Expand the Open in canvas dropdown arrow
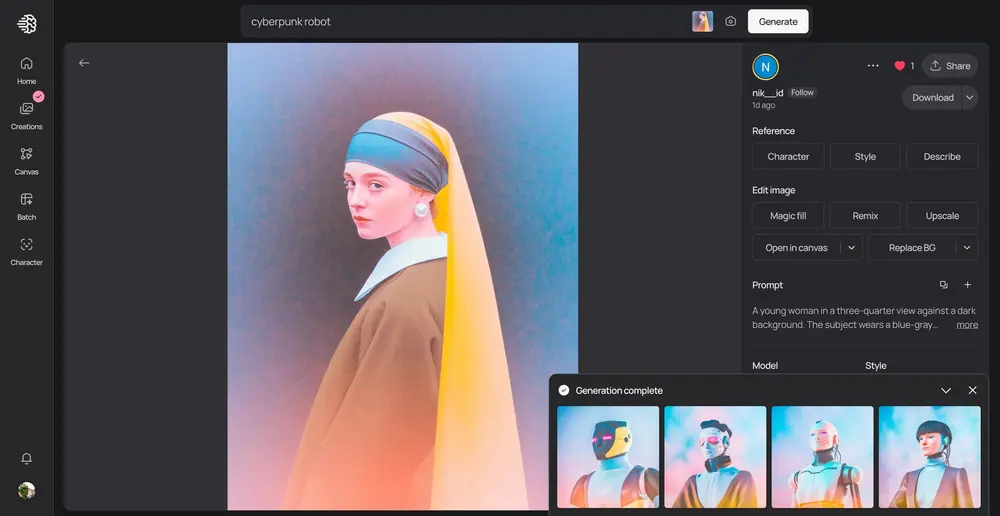Image resolution: width=1000 pixels, height=516 pixels. point(851,248)
